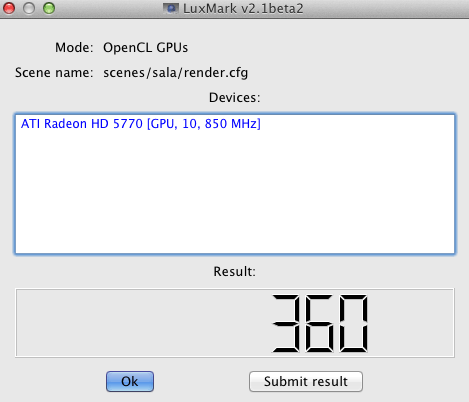The image size is (469, 402).
Task: Click the Mode: label
Action: click(74, 48)
